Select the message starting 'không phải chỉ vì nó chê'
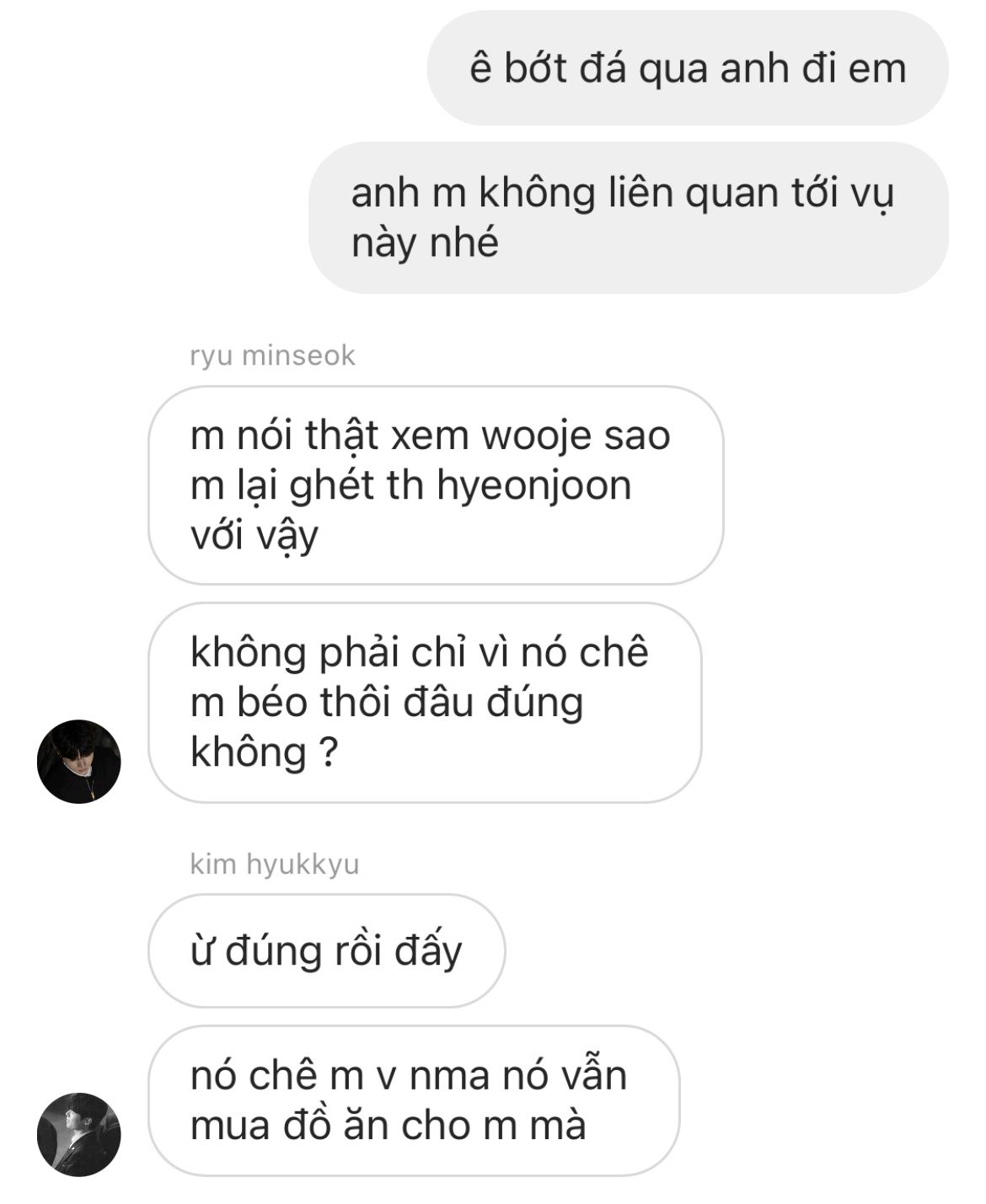This screenshot has height=1204, width=986. 425,702
